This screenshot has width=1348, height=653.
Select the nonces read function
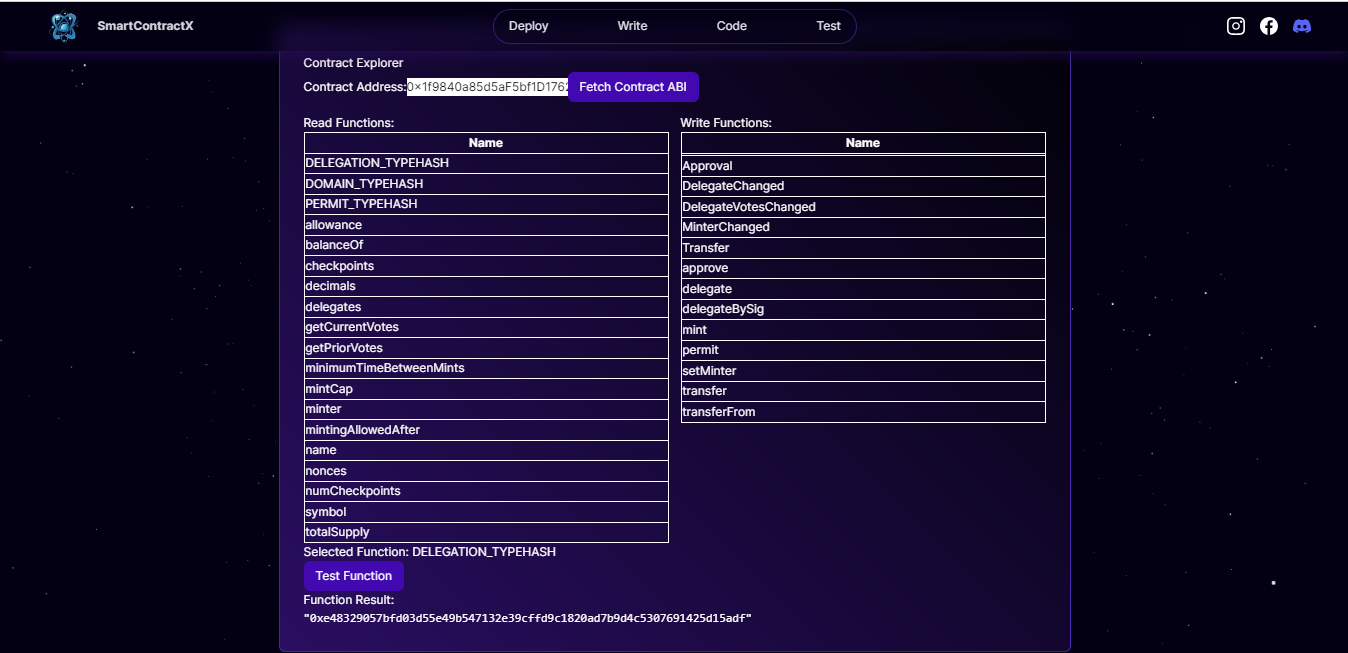tap(486, 471)
